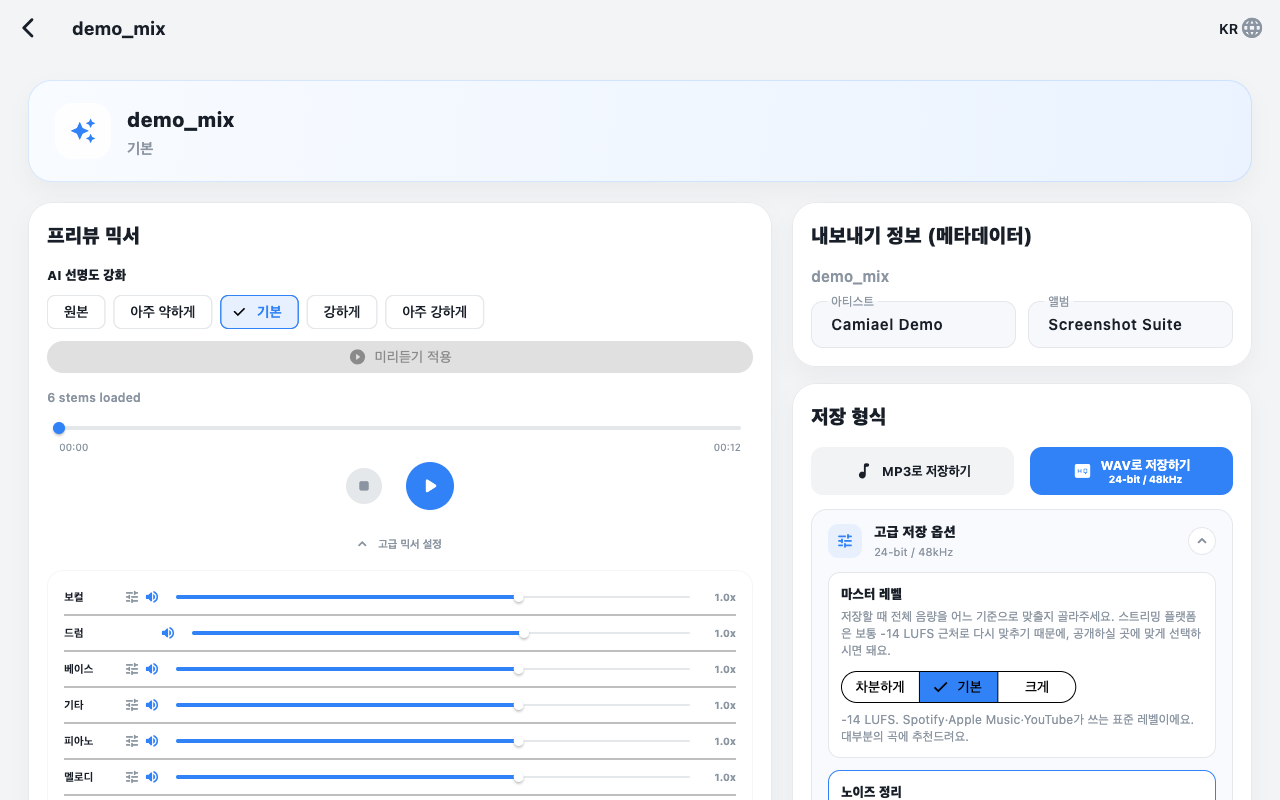Screen dimensions: 1280x800
Task: Click 1.0x value for 피아노
Action: [725, 741]
